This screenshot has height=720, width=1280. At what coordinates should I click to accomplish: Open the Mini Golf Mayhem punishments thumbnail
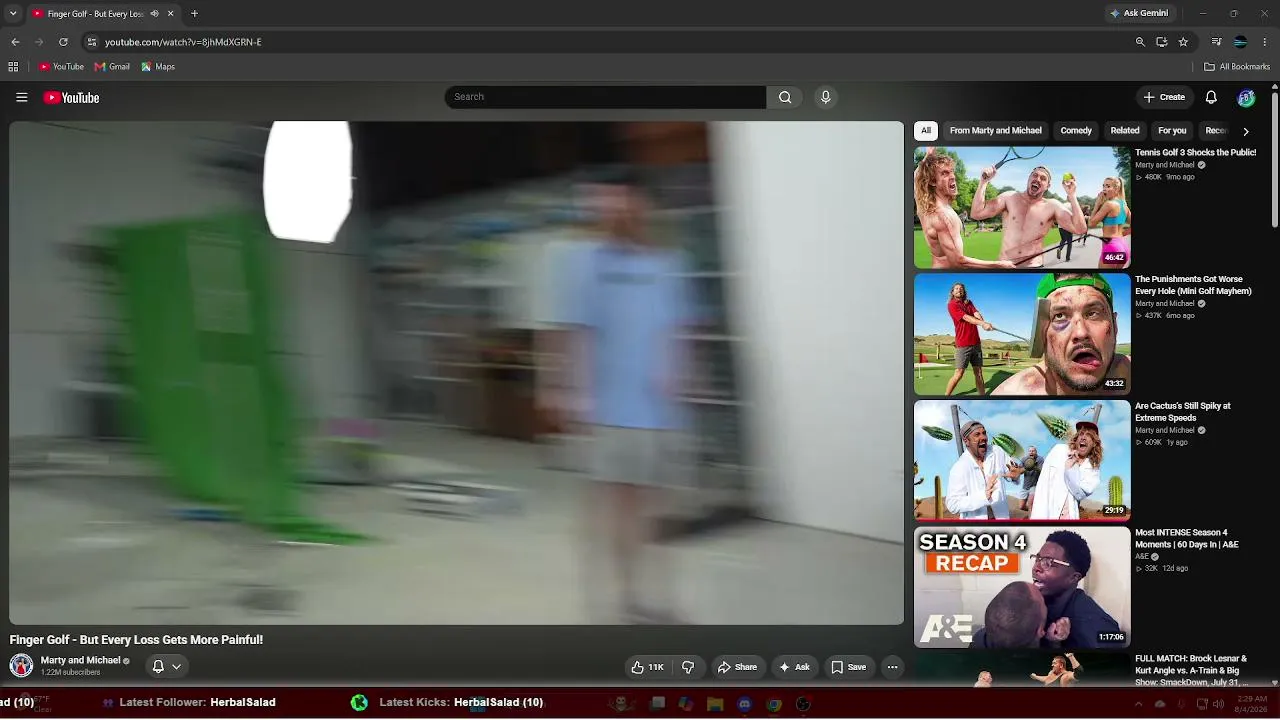(x=1022, y=334)
